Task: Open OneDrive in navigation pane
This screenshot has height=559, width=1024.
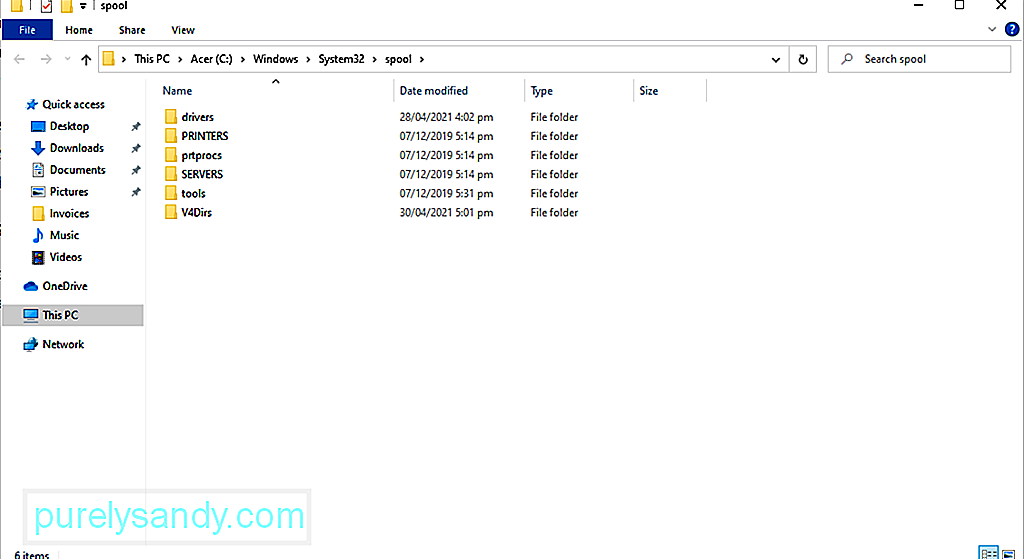Action: pyautogui.click(x=65, y=286)
